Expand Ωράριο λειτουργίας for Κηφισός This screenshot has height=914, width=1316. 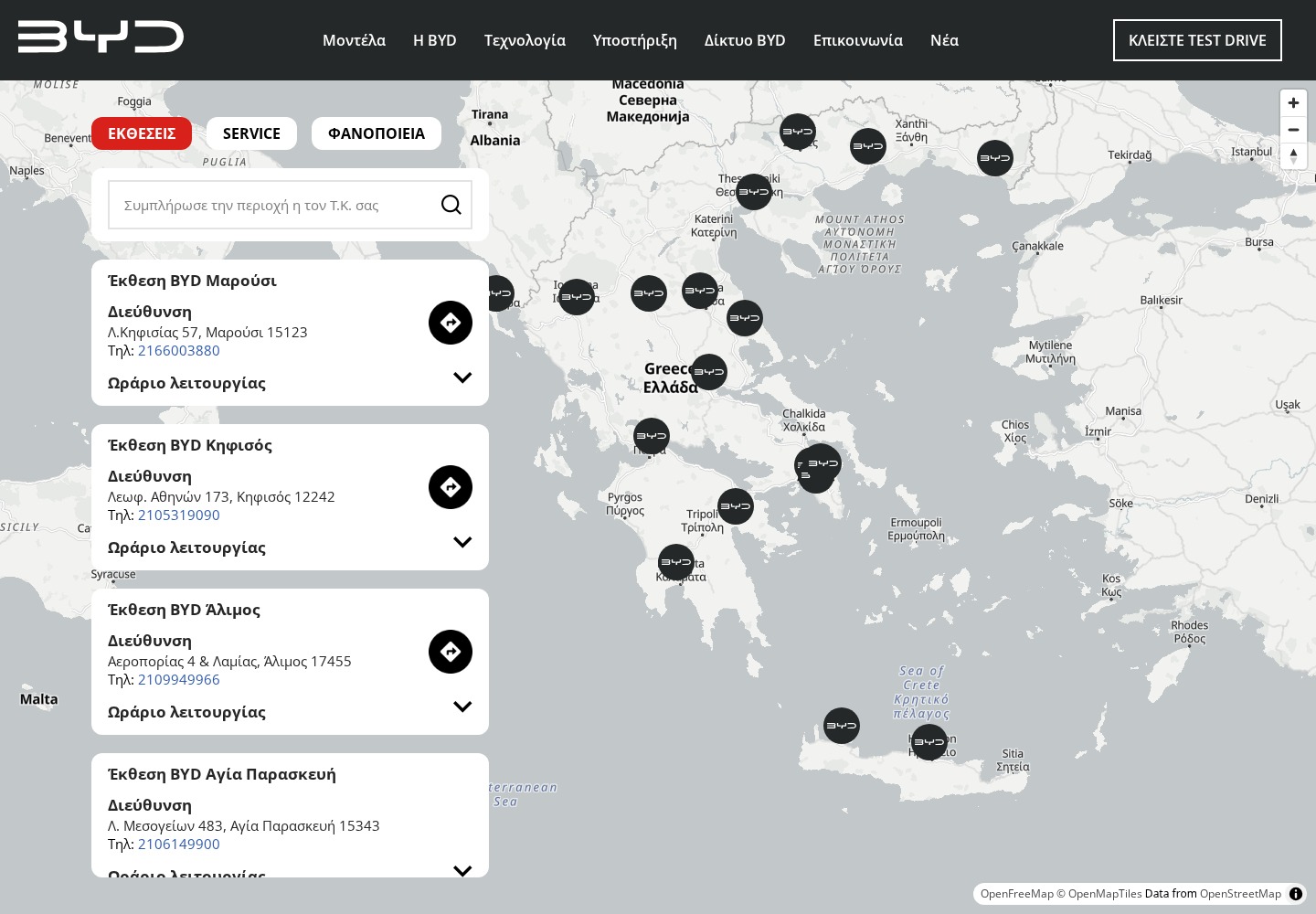[462, 542]
